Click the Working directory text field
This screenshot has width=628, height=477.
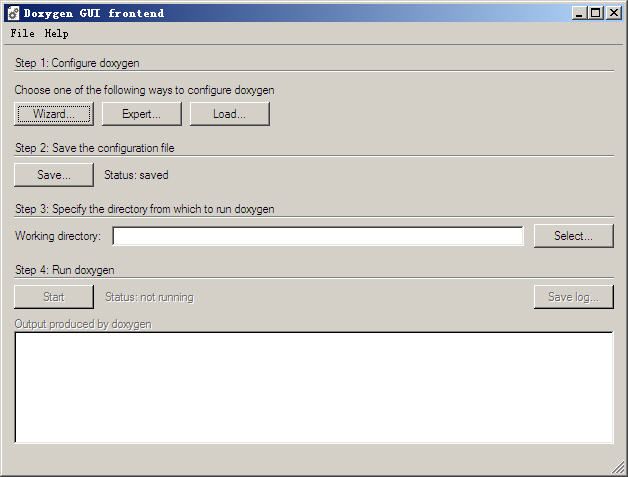point(318,236)
